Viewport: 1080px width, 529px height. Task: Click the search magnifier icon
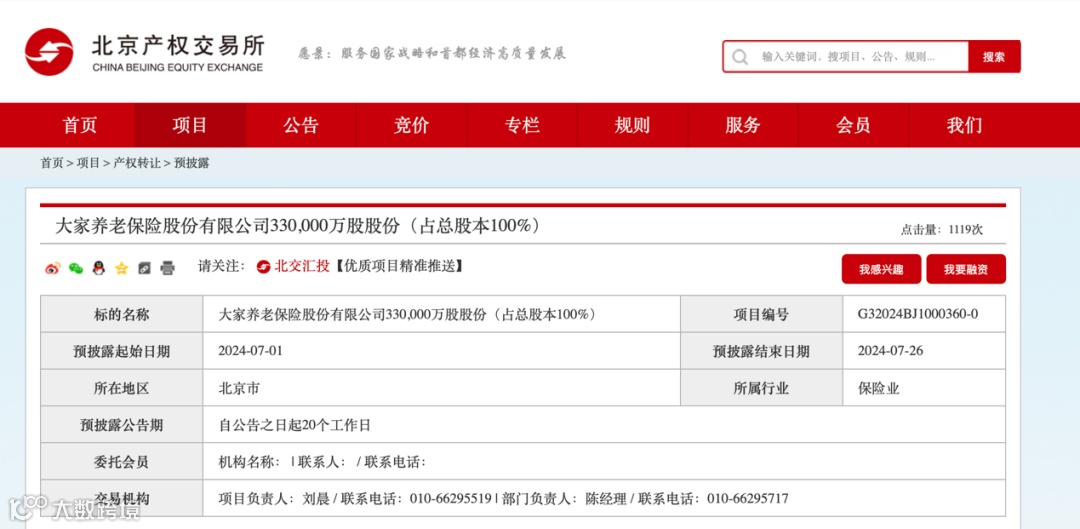[740, 57]
